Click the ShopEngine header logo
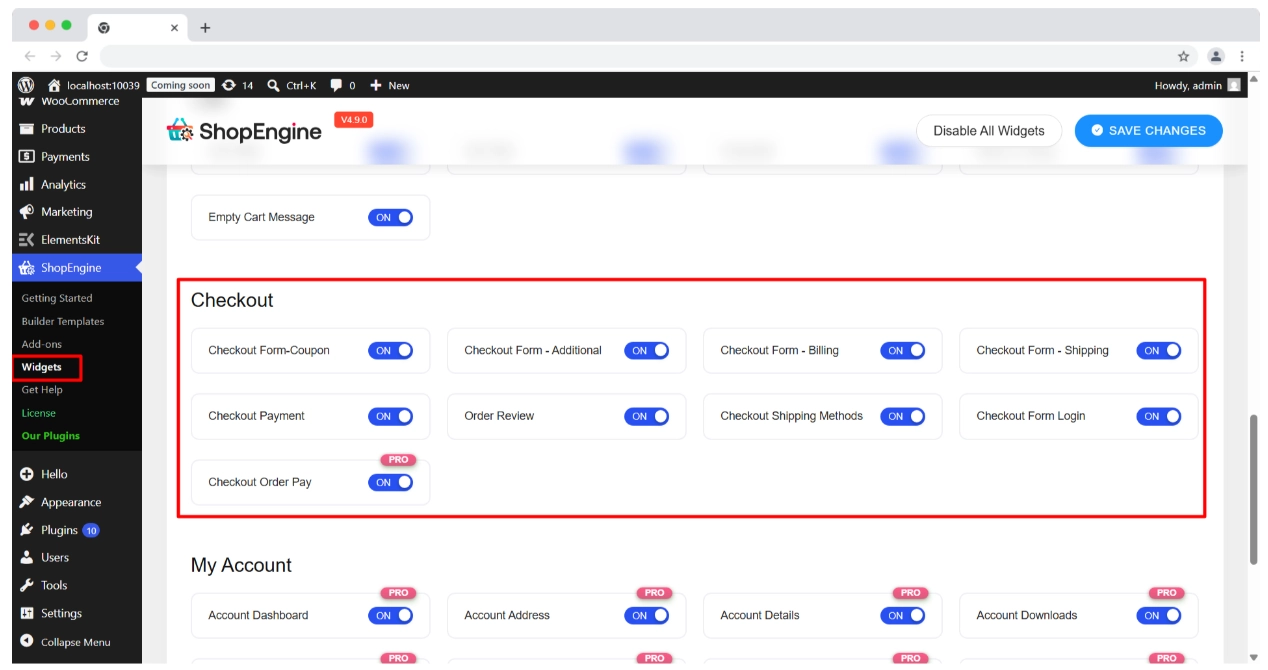 click(244, 131)
